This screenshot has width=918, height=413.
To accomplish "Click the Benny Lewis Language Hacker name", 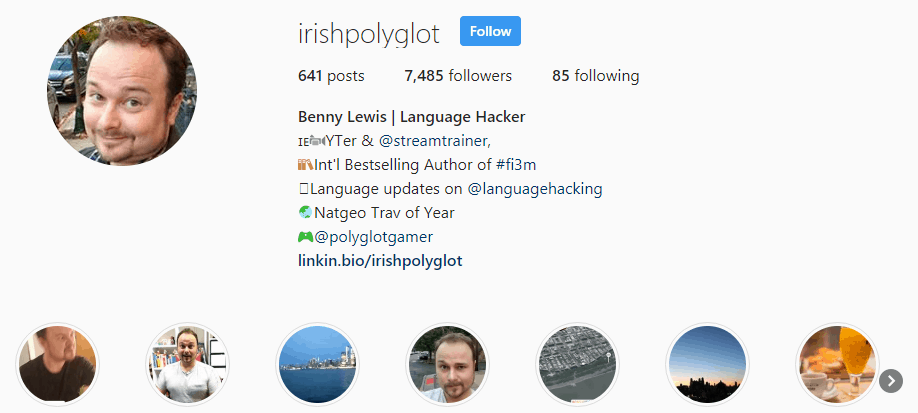I will coord(412,117).
